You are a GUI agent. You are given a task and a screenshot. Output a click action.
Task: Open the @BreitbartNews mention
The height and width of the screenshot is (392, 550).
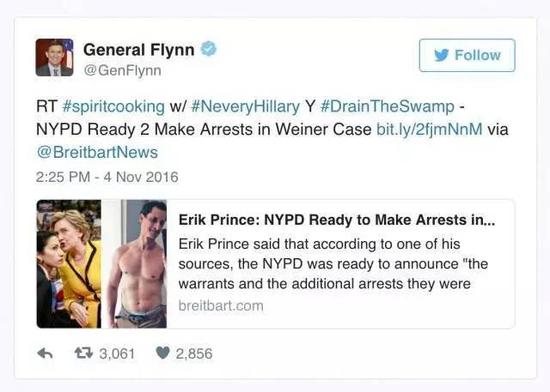97,152
